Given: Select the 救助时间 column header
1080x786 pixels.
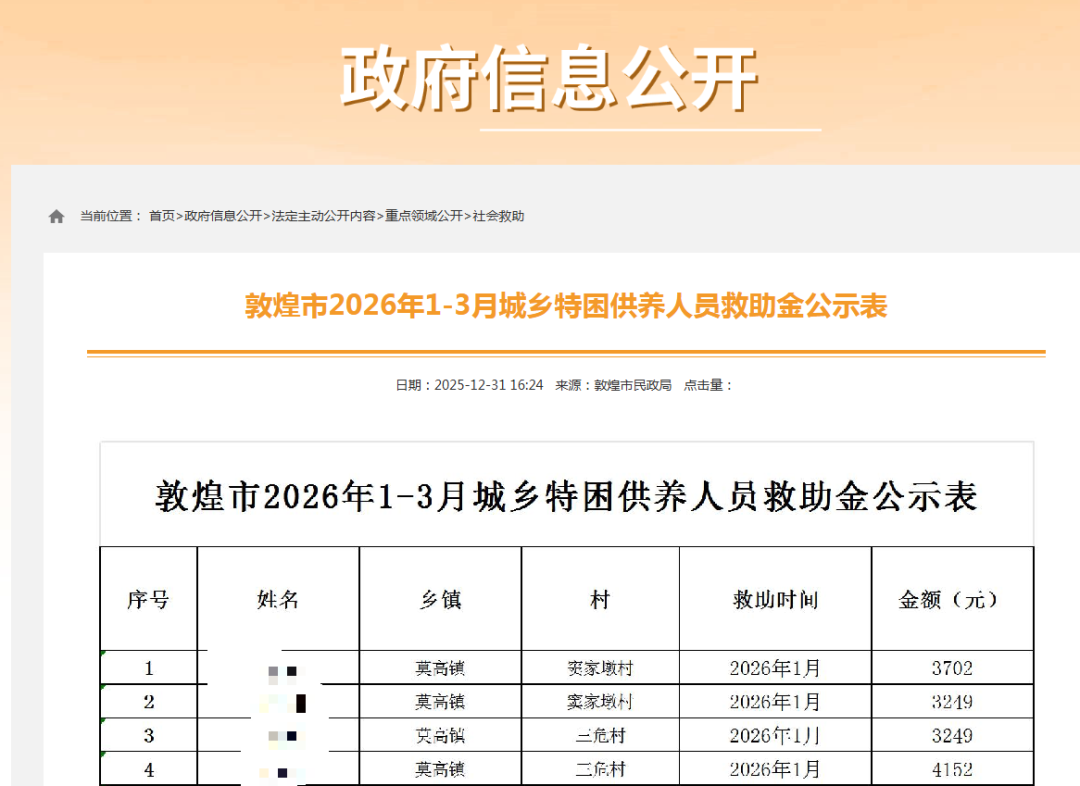Looking at the screenshot, I should coord(775,599).
